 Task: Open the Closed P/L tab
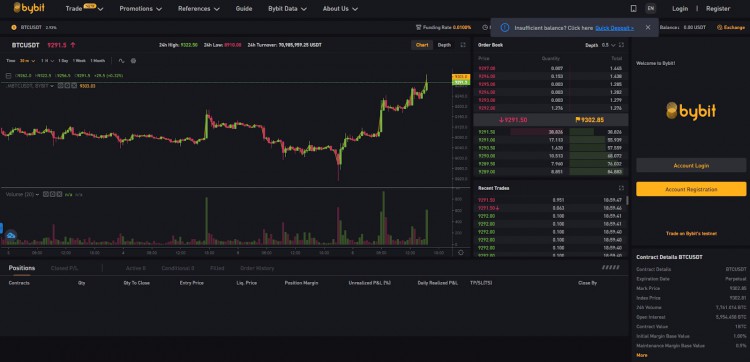coord(65,268)
